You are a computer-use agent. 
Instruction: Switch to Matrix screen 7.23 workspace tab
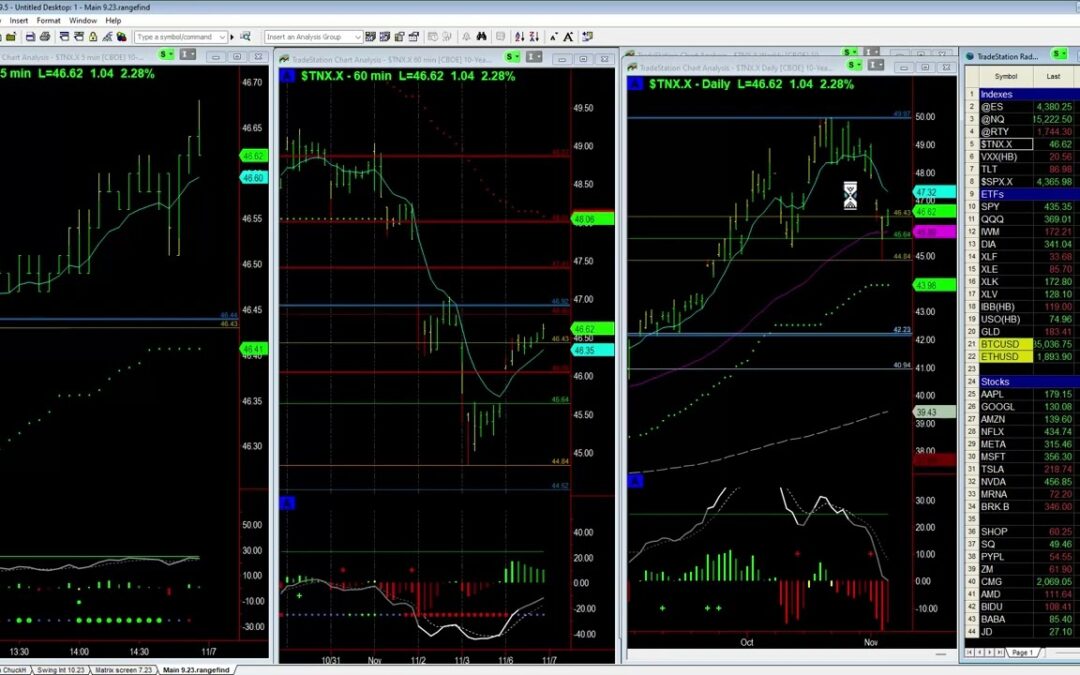click(123, 669)
